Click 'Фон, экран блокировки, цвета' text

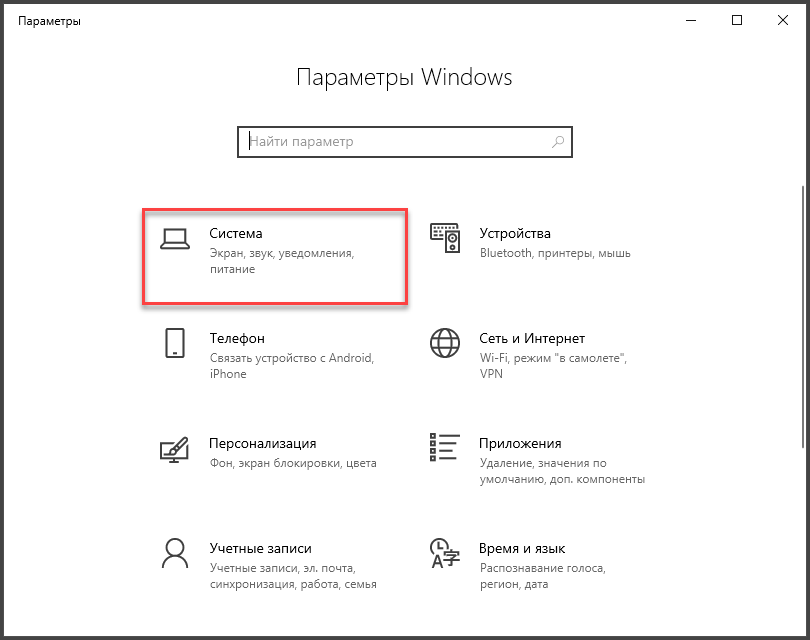click(x=293, y=463)
